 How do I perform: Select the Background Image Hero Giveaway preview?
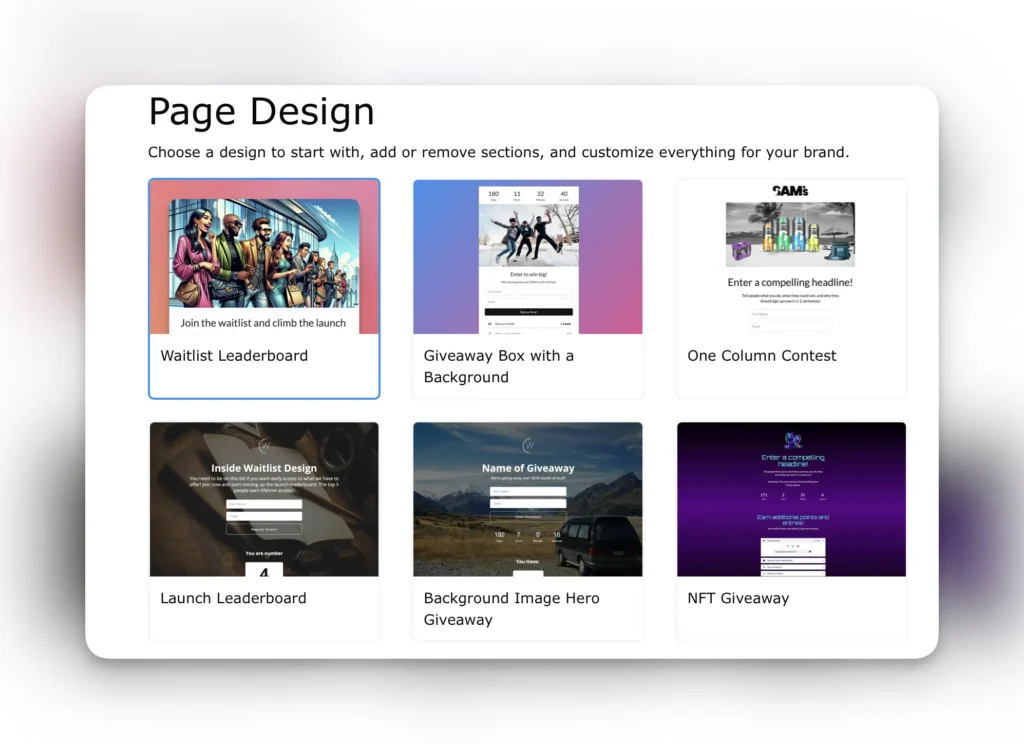(x=528, y=499)
